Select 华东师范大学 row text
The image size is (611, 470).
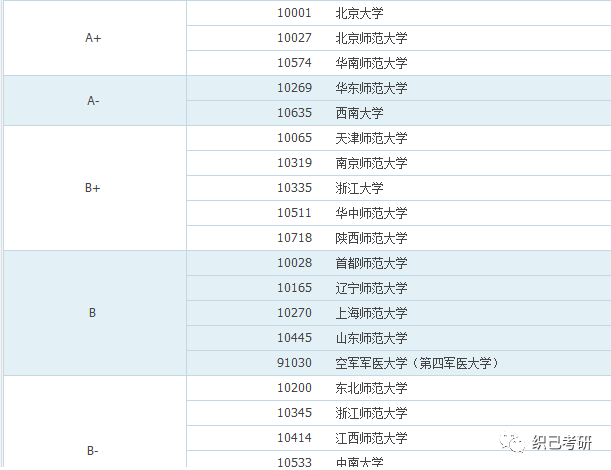pos(371,88)
